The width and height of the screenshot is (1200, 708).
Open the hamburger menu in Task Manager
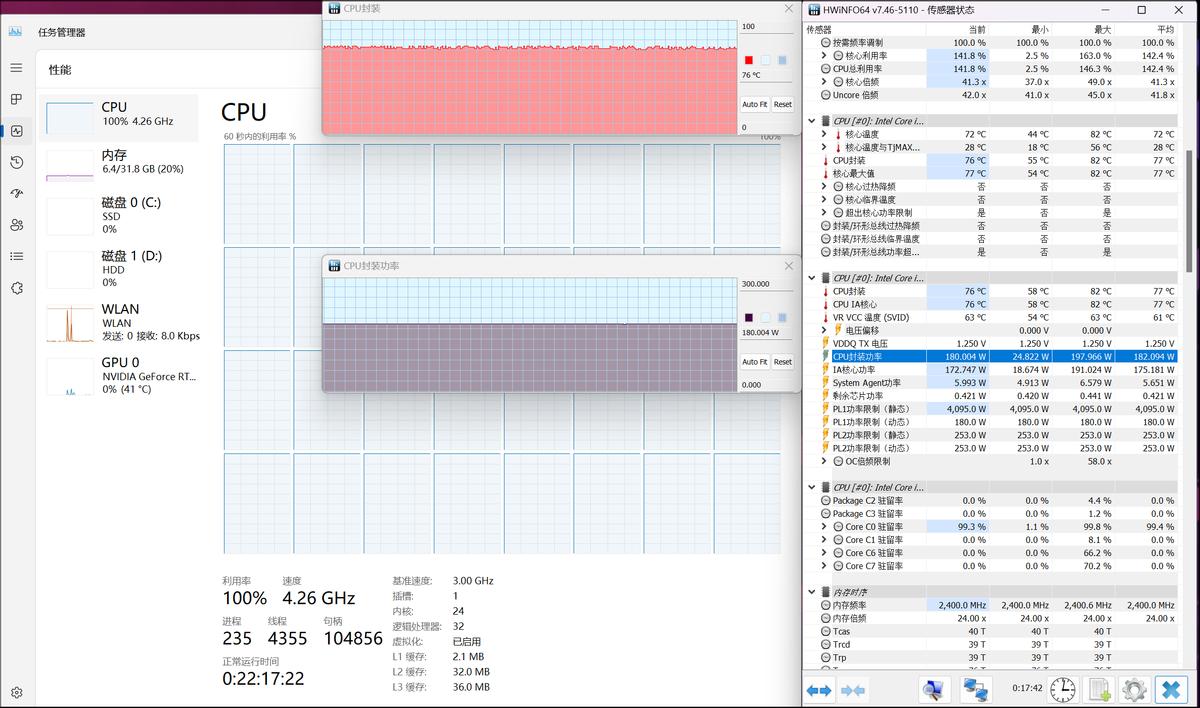(x=16, y=69)
